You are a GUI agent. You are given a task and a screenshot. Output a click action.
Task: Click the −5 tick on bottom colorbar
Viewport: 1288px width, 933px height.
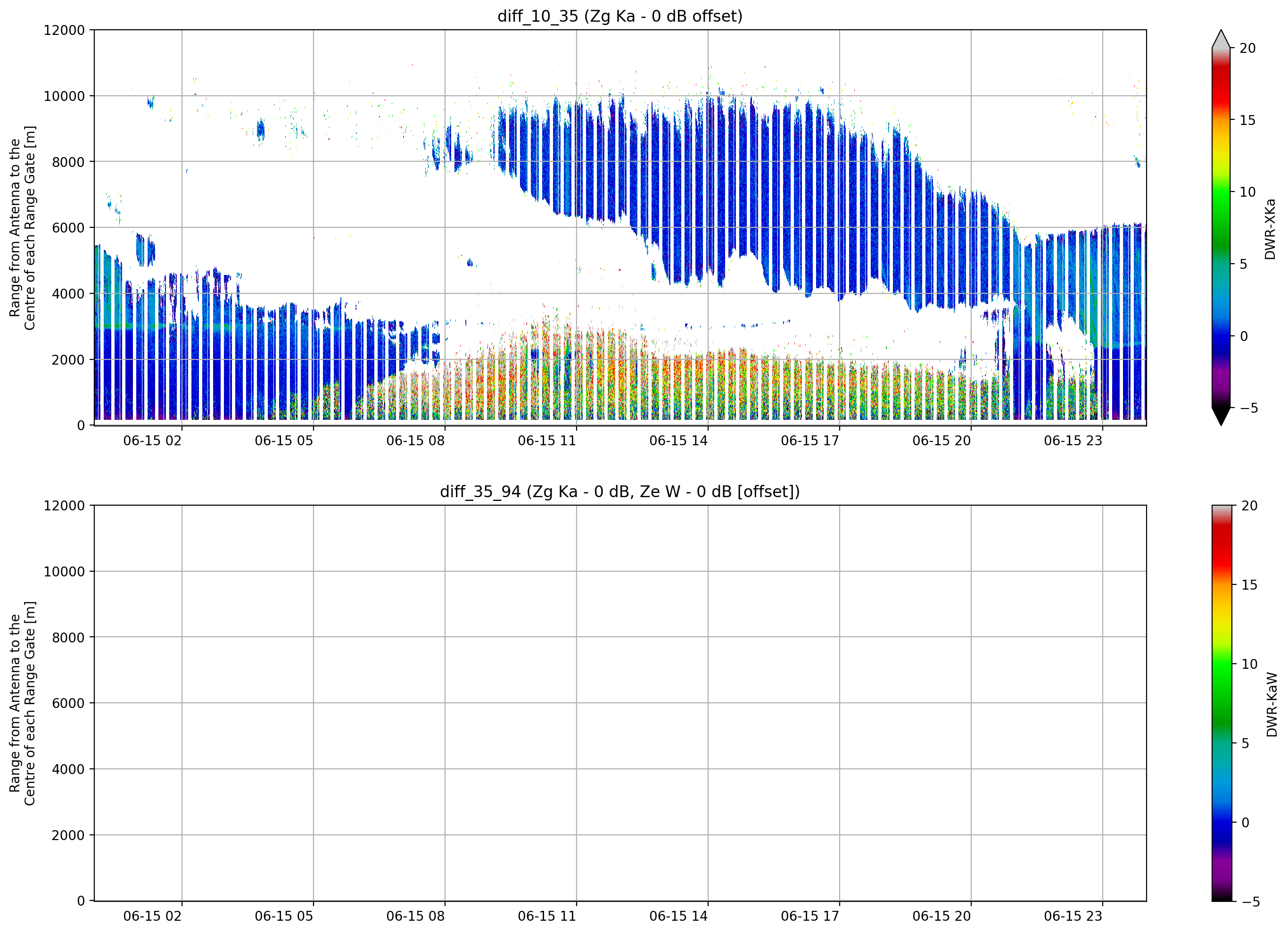[1251, 902]
